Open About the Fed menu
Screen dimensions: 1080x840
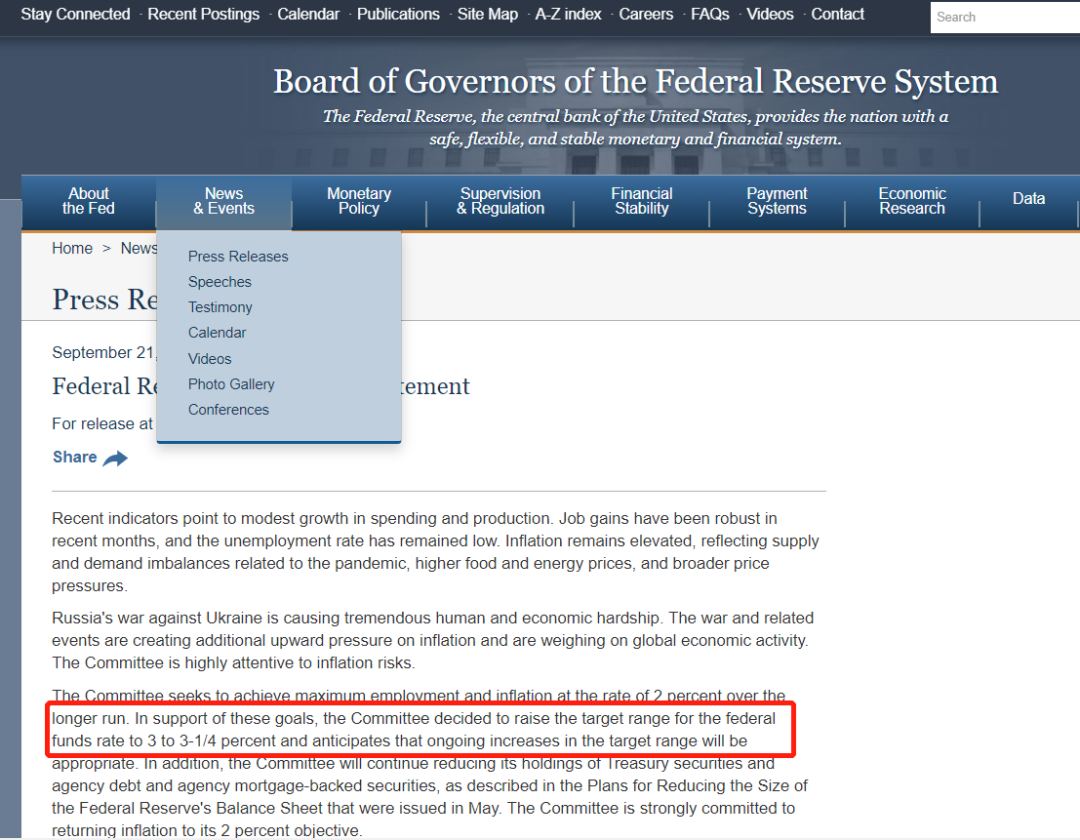coord(88,201)
